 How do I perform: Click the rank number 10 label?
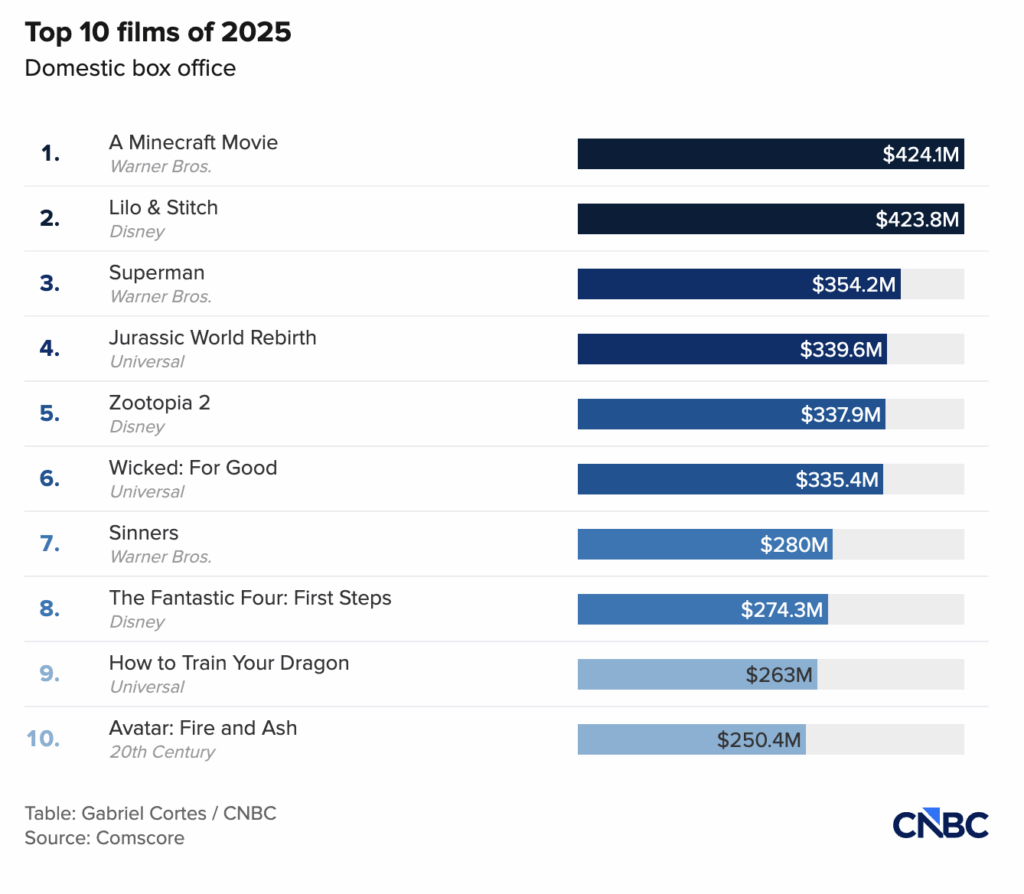coord(43,739)
